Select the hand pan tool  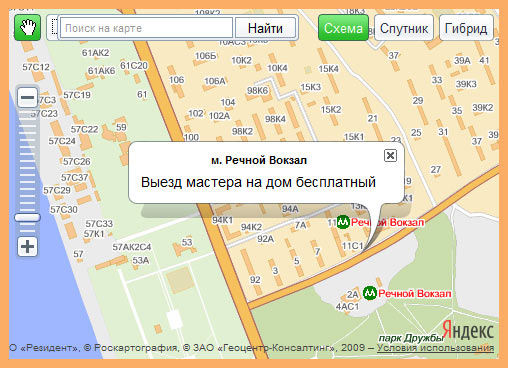[27, 28]
